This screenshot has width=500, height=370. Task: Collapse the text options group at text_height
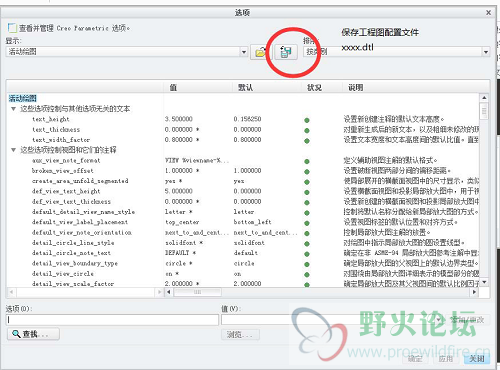[13, 109]
